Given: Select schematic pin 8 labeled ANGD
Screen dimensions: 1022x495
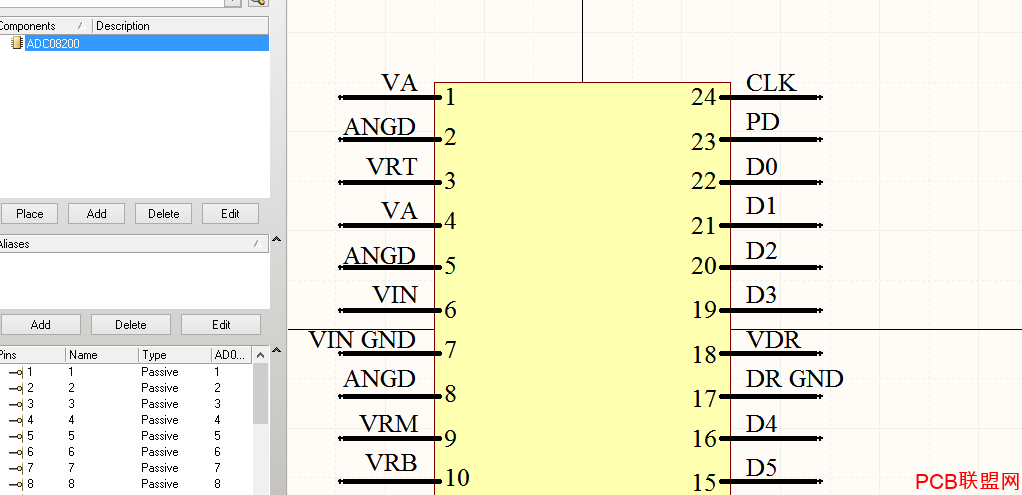Looking at the screenshot, I should tap(390, 396).
